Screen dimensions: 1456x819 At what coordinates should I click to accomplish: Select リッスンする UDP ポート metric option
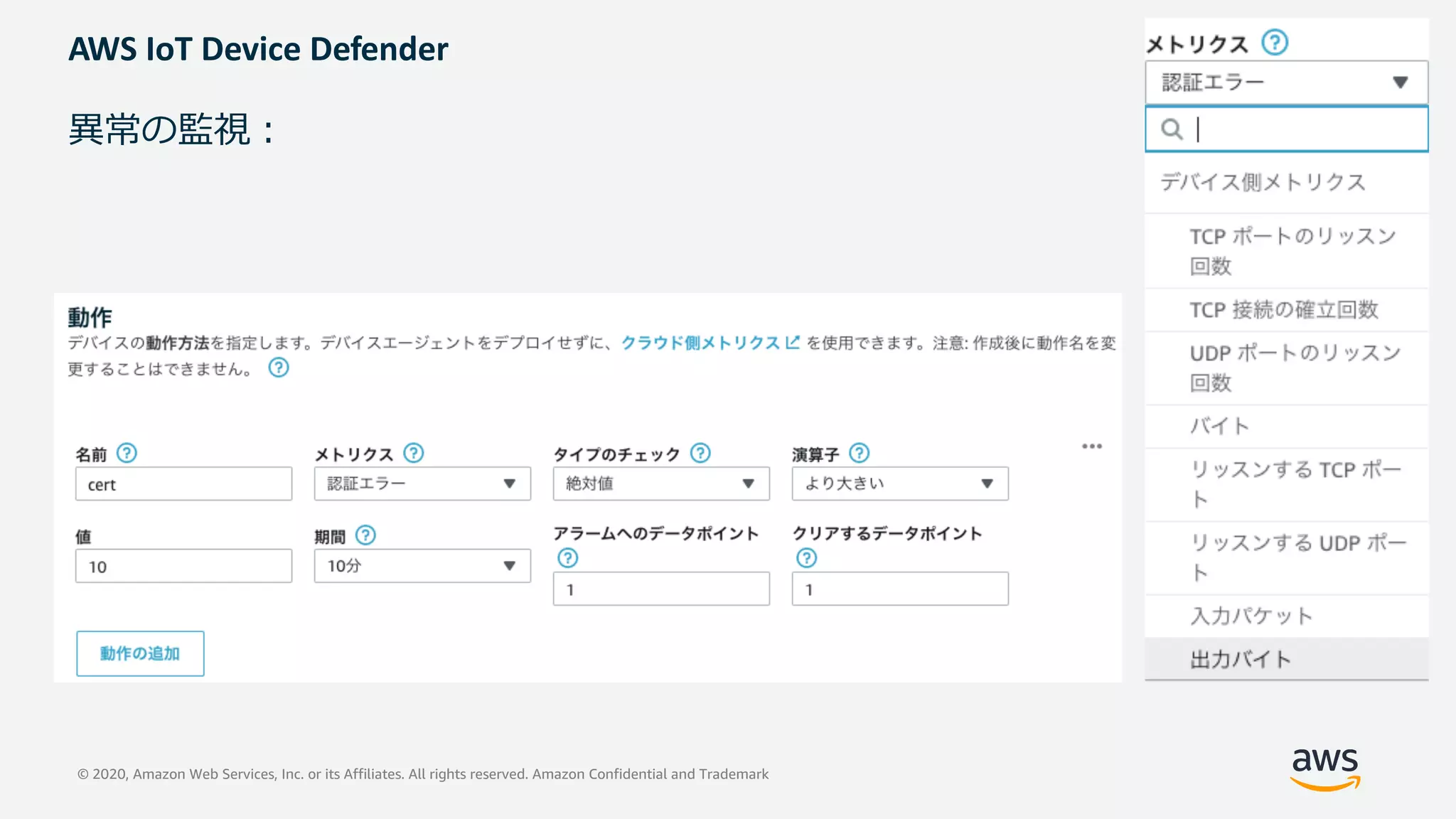click(x=1287, y=558)
